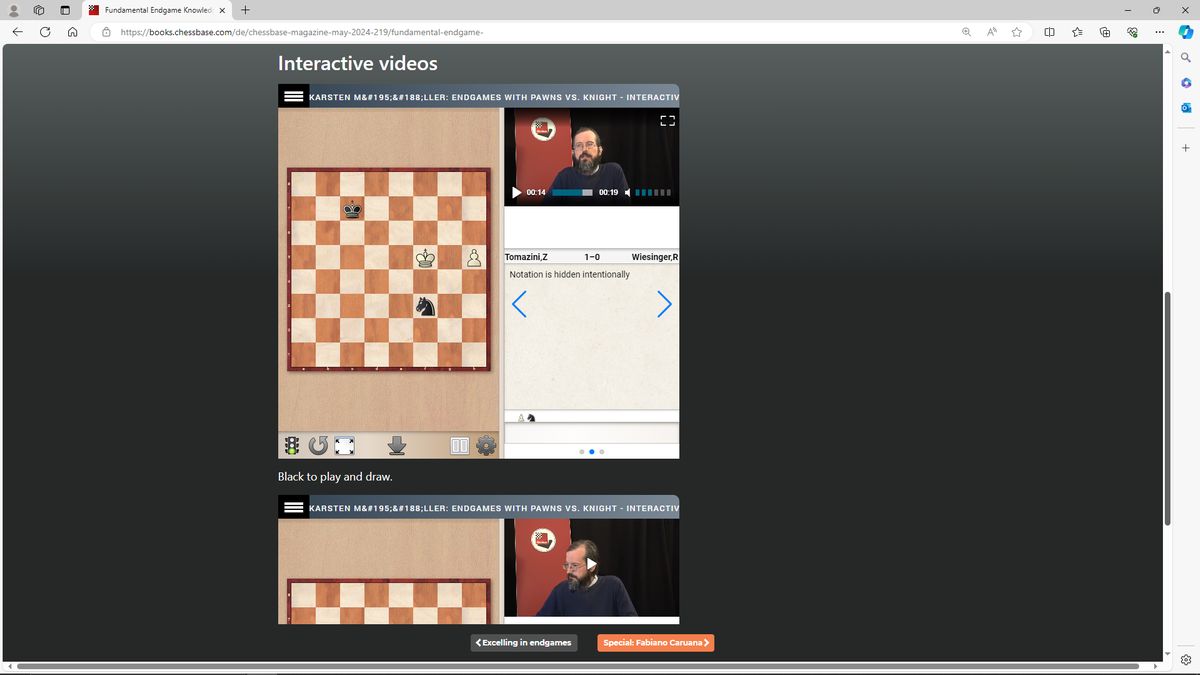Seek along the video progress bar

tap(573, 192)
